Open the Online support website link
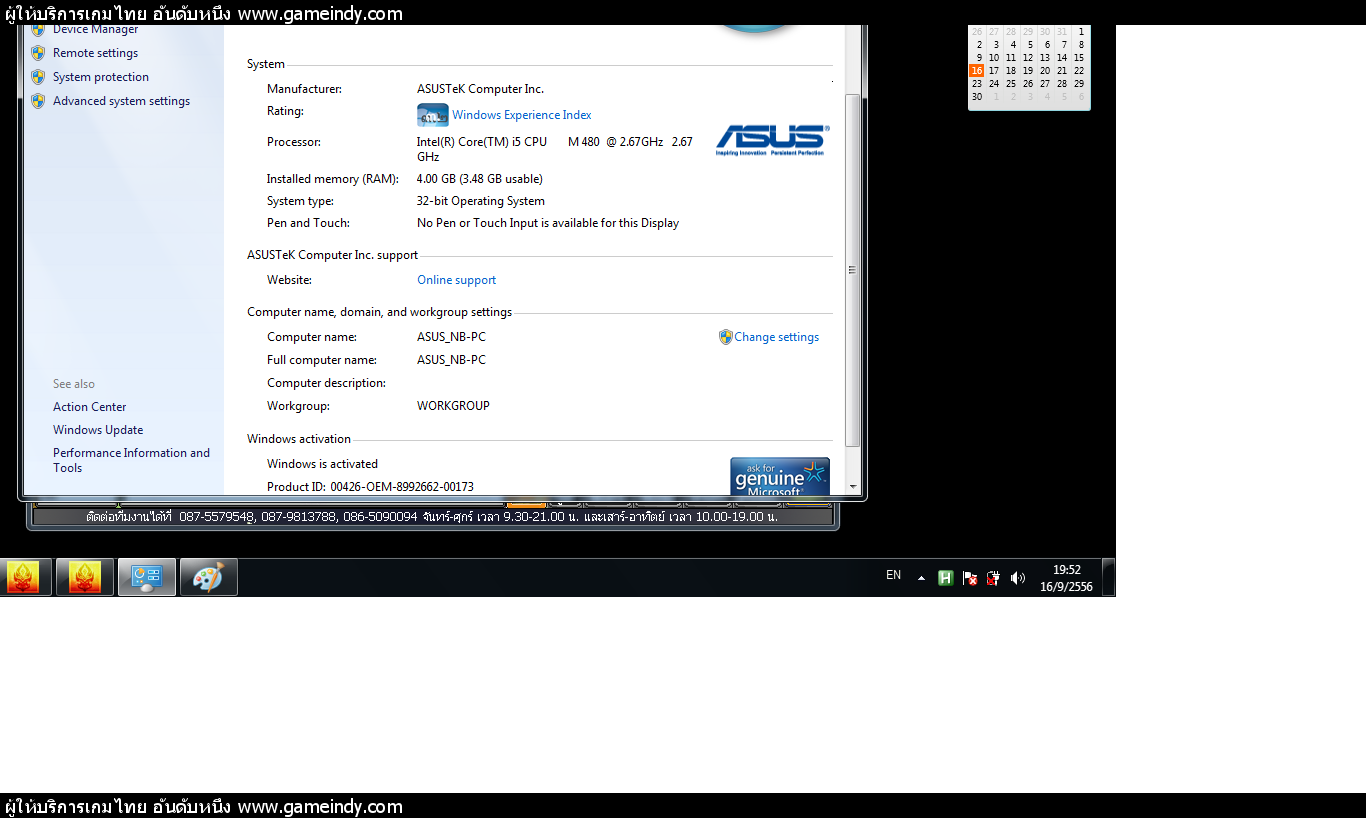This screenshot has width=1366, height=818. point(456,280)
